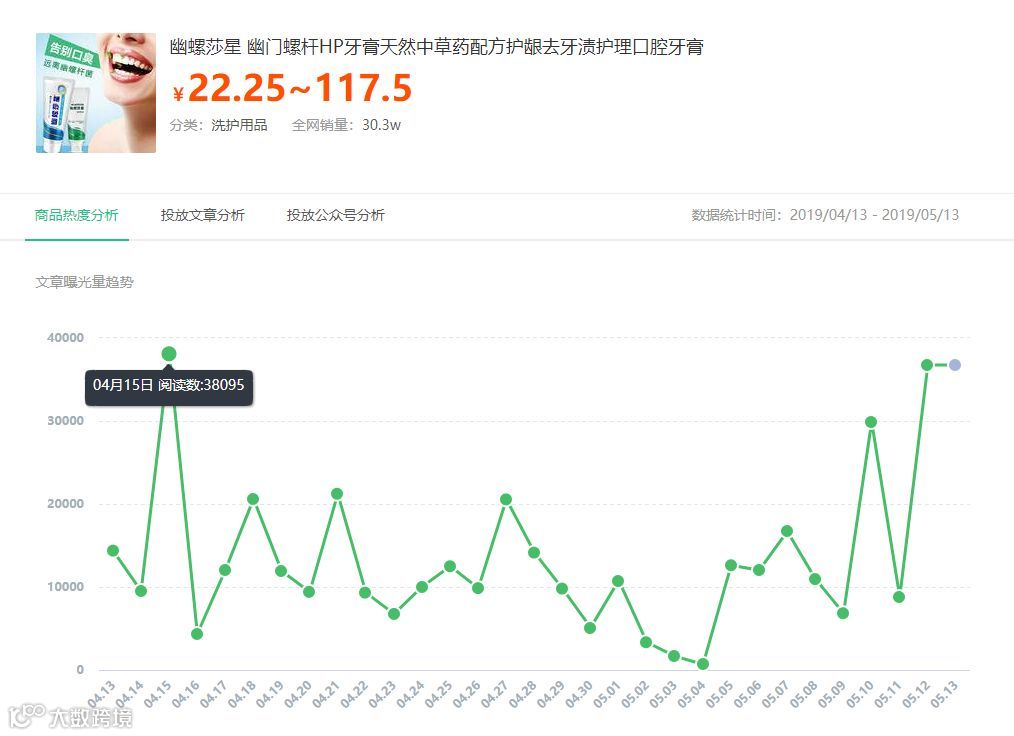Click the 05.02 data point
The height and width of the screenshot is (736, 1014).
coord(646,642)
